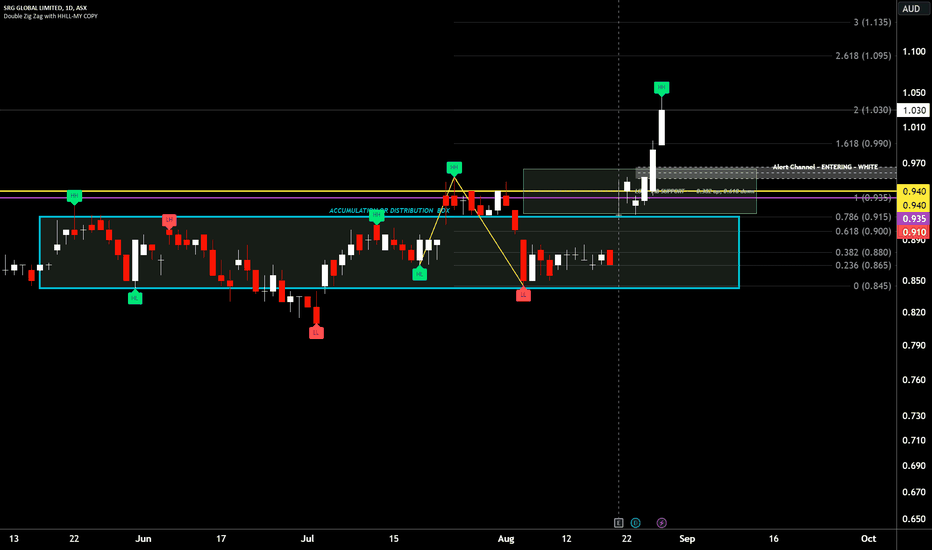
Task: Open the earnings event icon marked E
Action: click(618, 523)
